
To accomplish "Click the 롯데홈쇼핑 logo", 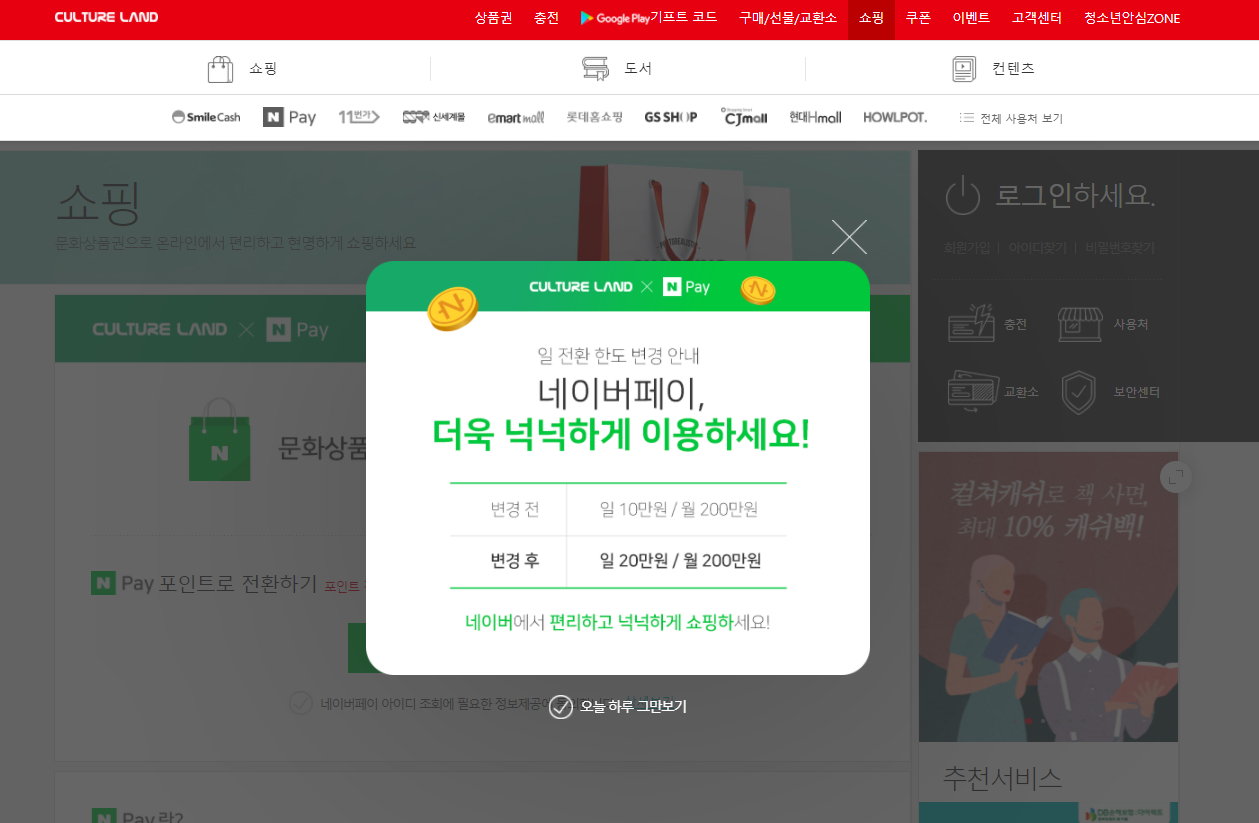I will (x=594, y=117).
